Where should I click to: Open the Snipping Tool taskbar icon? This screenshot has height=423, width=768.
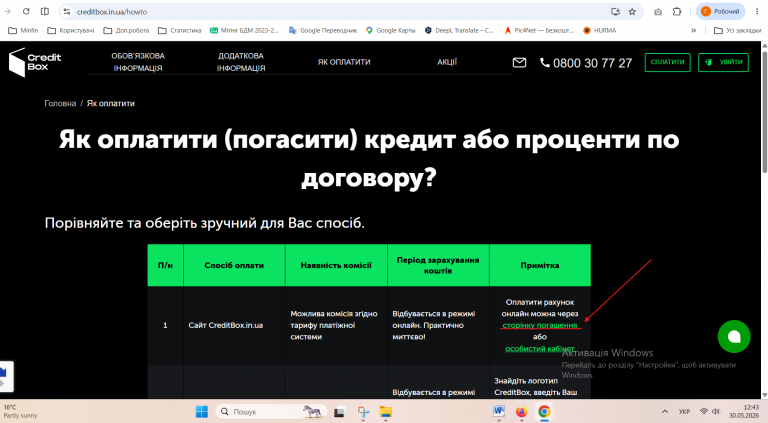pyautogui.click(x=363, y=412)
